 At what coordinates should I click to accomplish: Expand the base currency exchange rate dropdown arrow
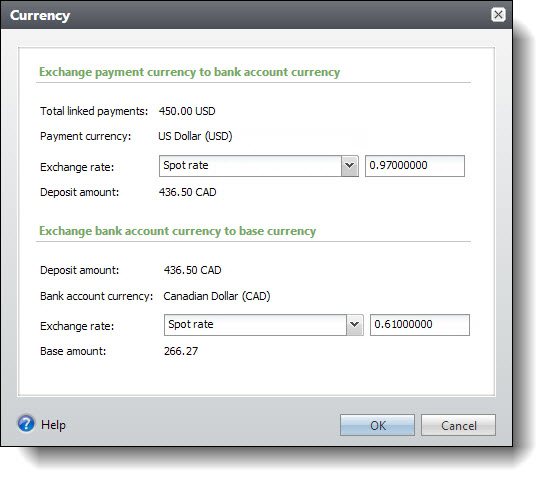click(355, 325)
